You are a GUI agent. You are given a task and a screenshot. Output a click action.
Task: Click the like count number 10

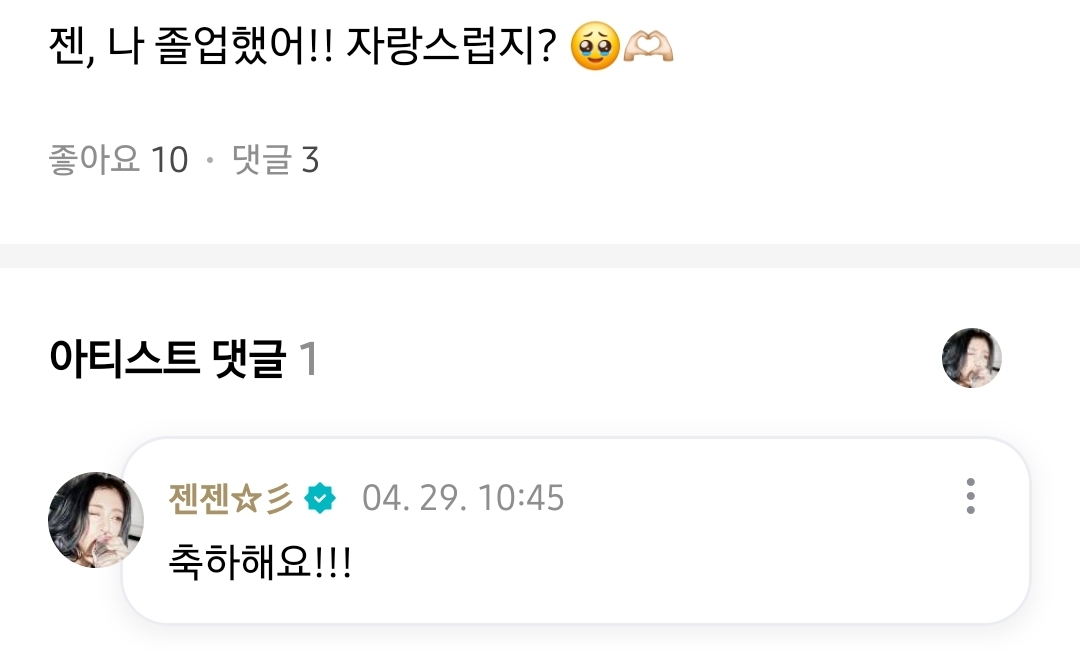tap(169, 161)
